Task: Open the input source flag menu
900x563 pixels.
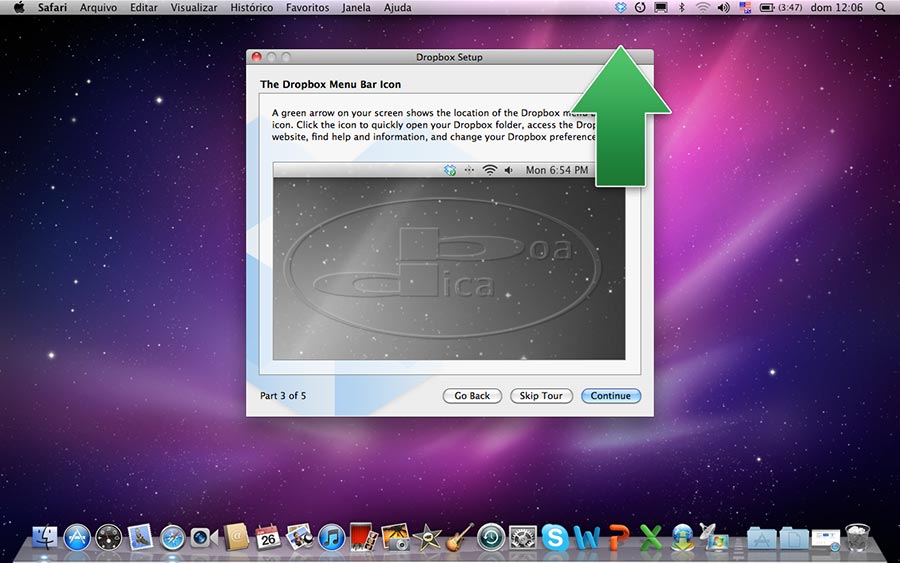Action: [x=745, y=7]
